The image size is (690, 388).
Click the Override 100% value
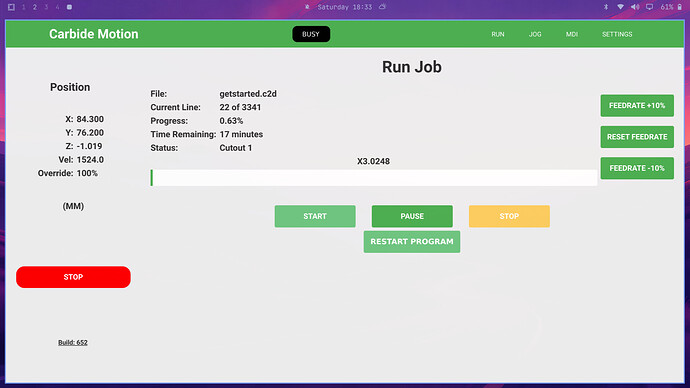coord(87,173)
